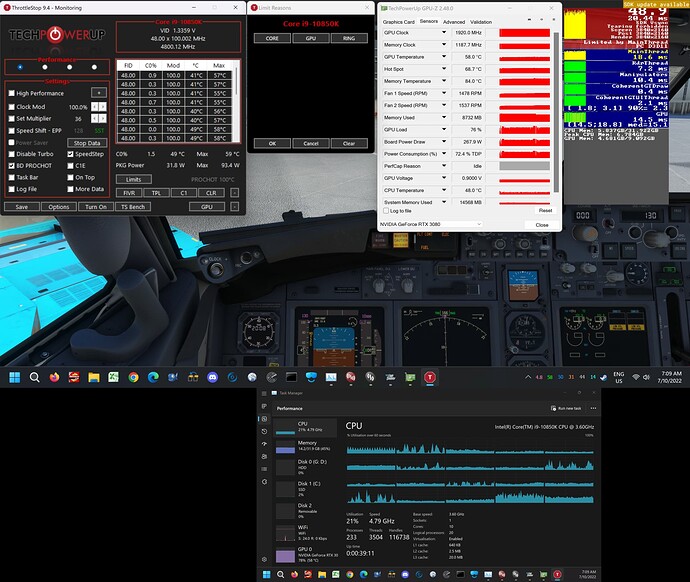This screenshot has width=690, height=582.
Task: Select Performance page icon in Task Manager sidebar
Action: click(264, 419)
